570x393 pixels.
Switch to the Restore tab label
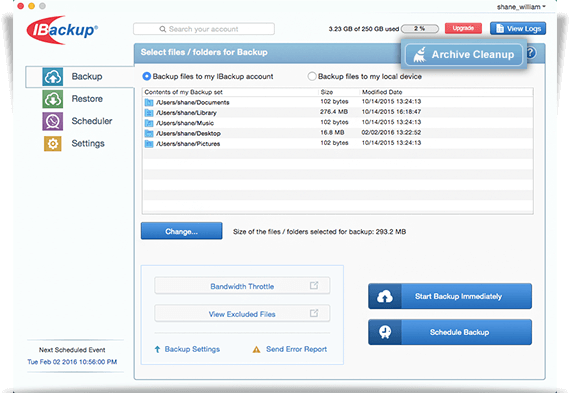coord(87,99)
